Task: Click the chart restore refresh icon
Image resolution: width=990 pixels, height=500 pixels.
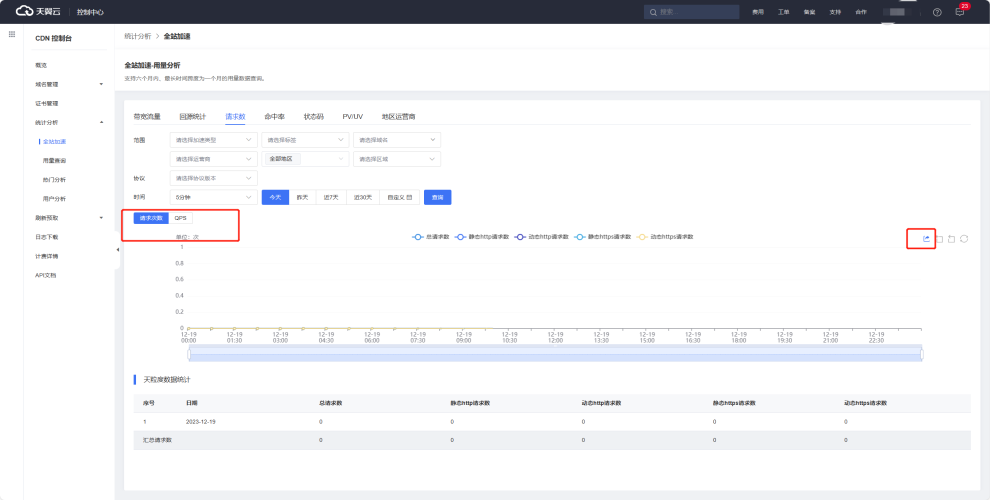Action: click(964, 239)
